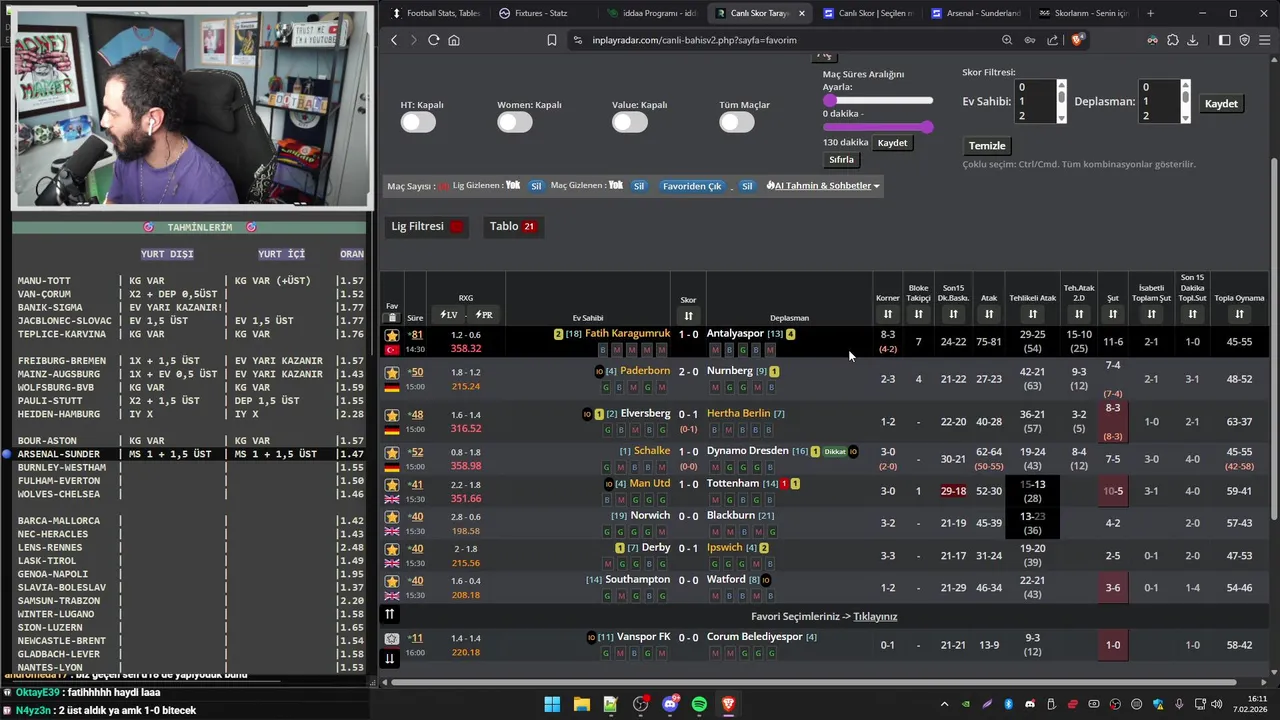Viewport: 1280px width, 720px height.
Task: Go to browser home page icon
Action: pos(454,40)
